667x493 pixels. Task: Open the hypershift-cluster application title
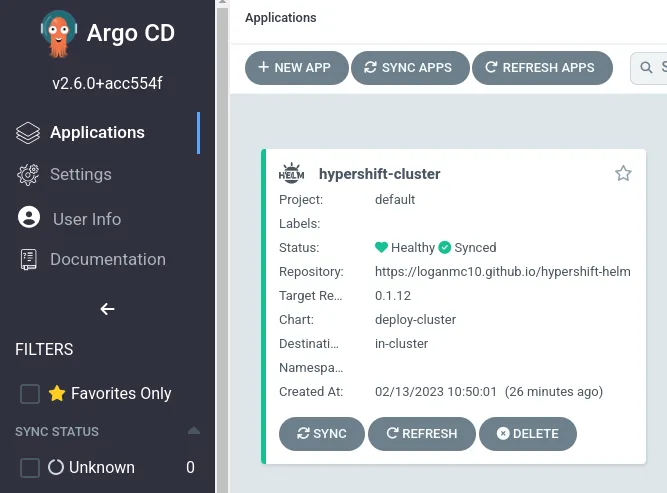pos(379,174)
